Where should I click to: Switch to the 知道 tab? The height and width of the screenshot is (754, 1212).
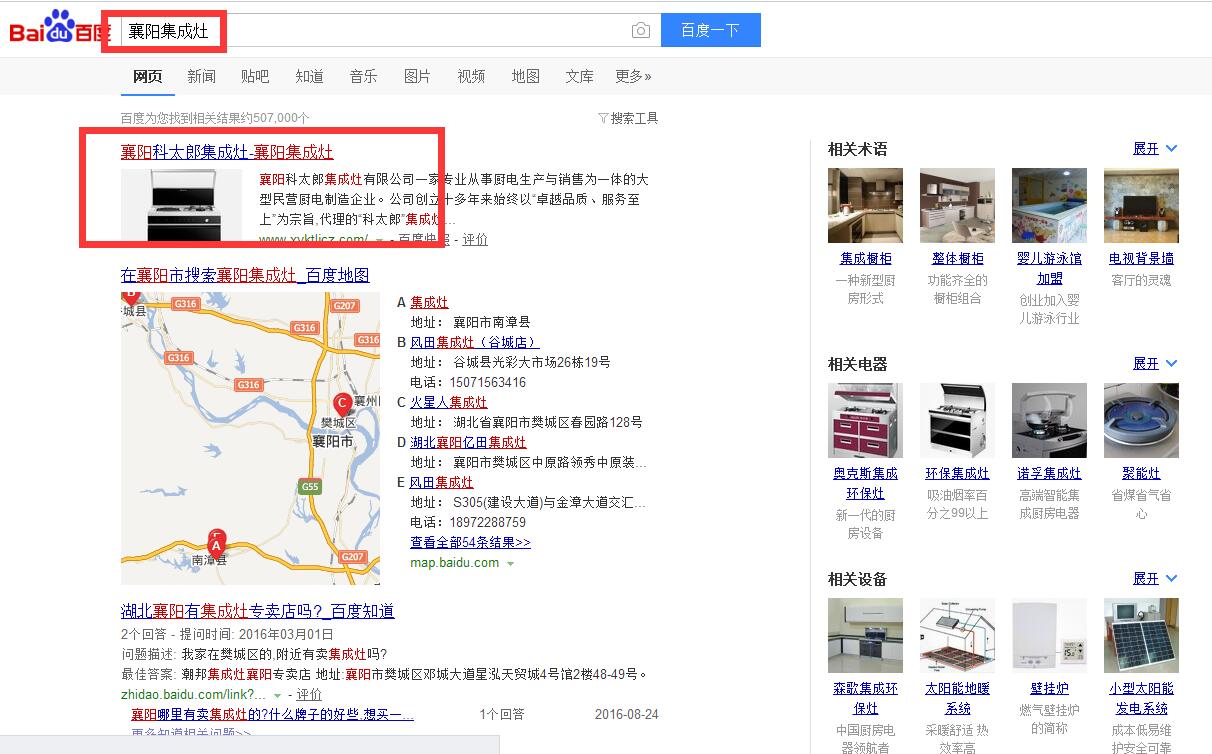309,76
